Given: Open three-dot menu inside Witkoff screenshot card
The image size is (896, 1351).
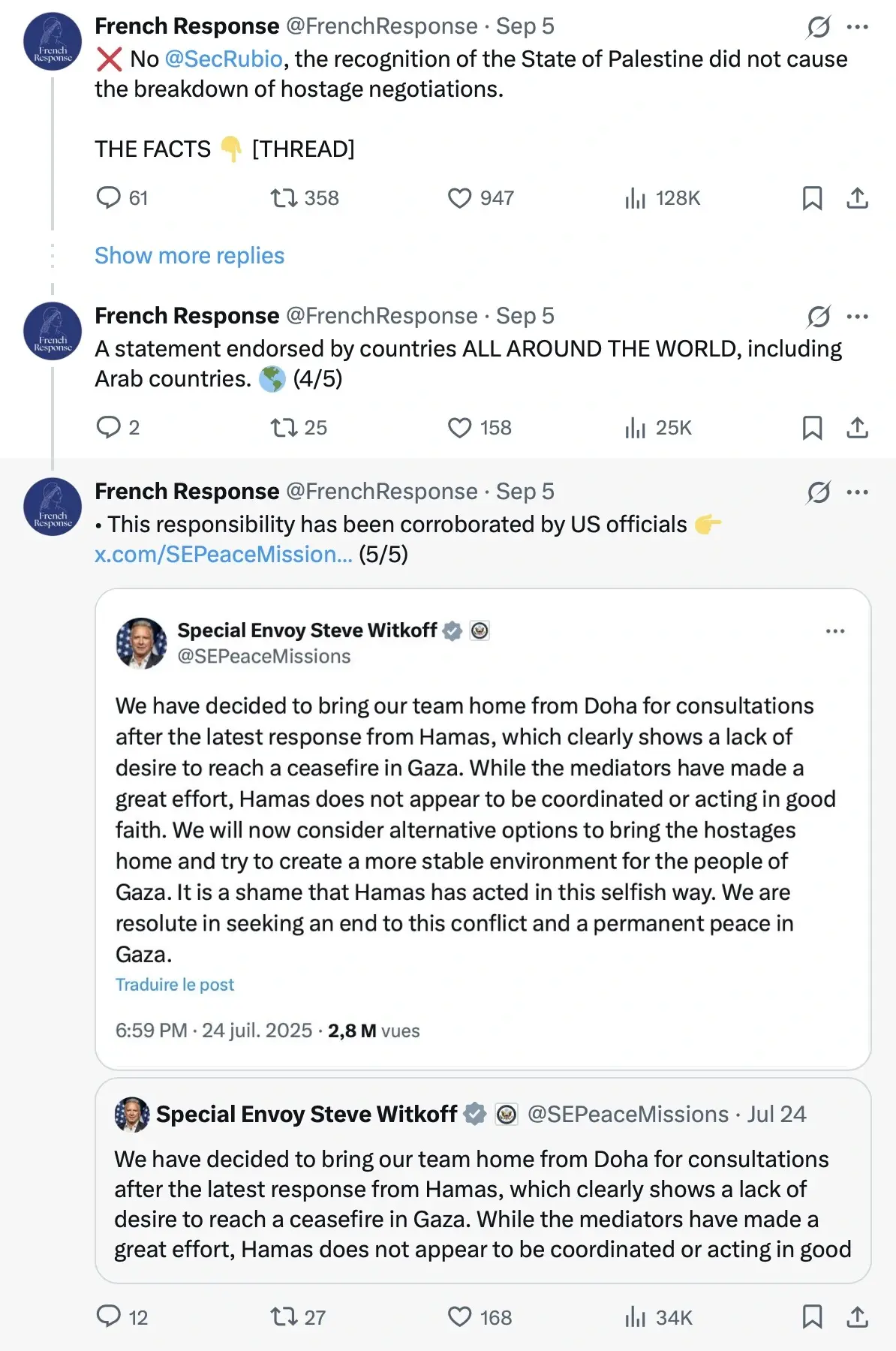Looking at the screenshot, I should [834, 631].
